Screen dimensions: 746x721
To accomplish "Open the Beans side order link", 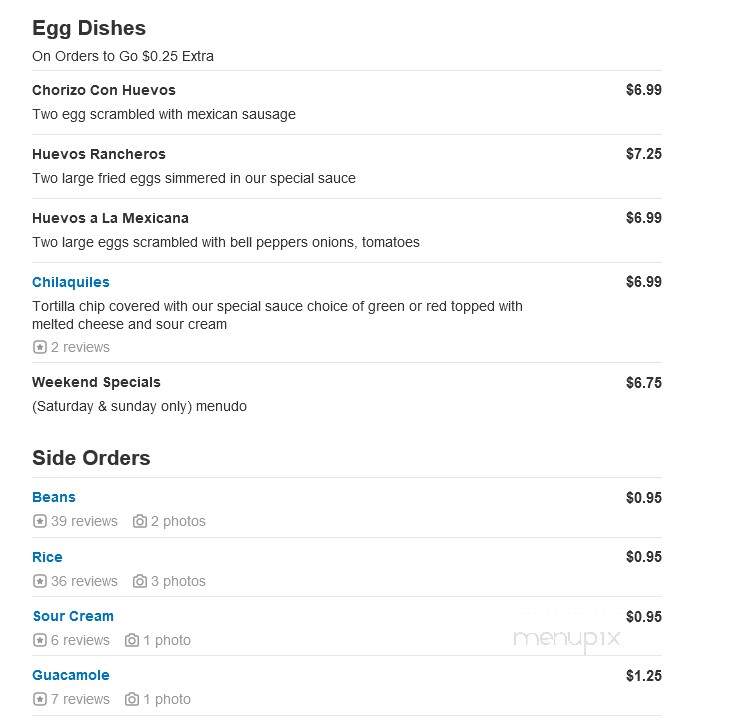I will (x=54, y=497).
